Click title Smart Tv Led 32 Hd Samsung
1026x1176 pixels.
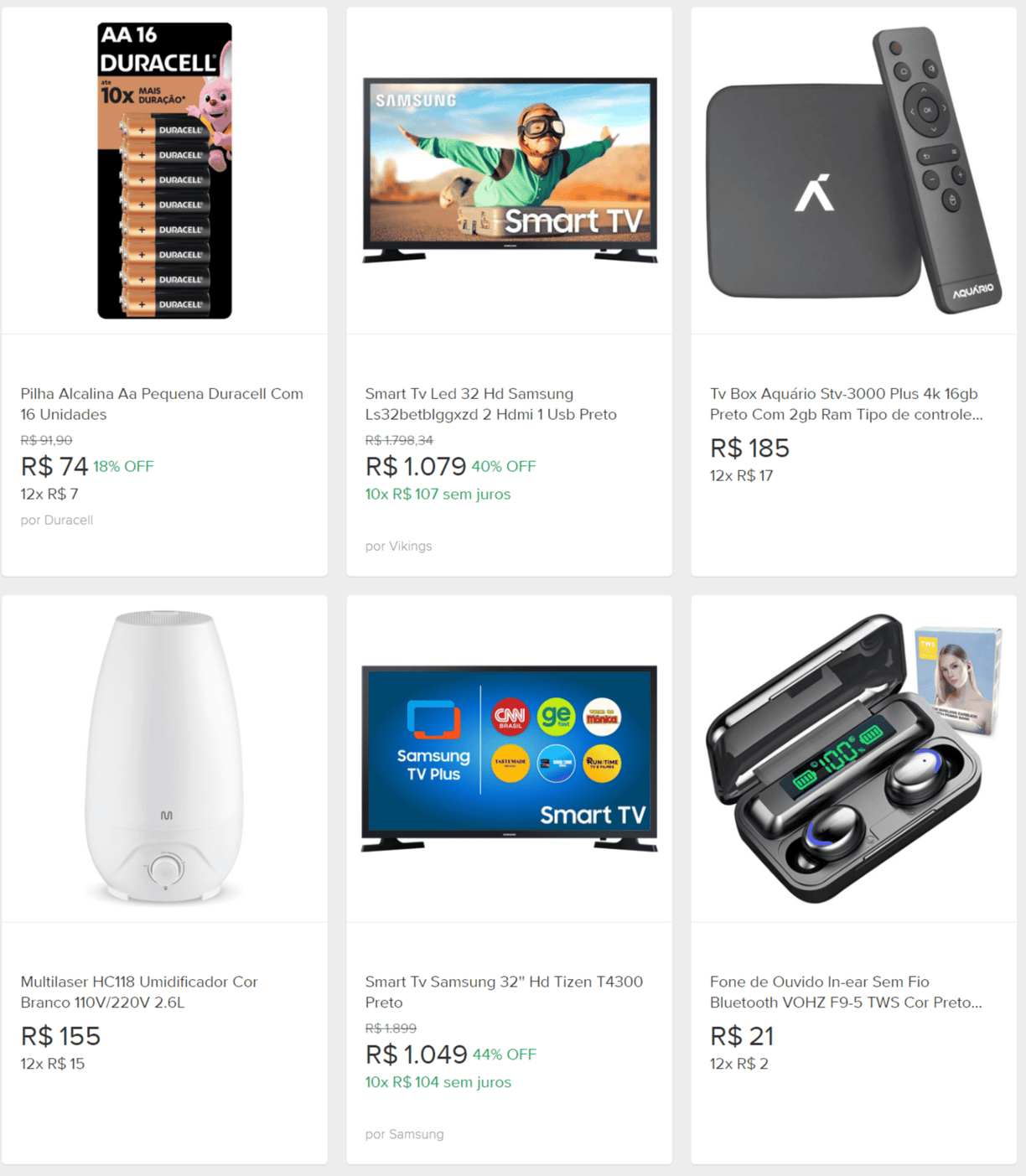click(x=491, y=404)
